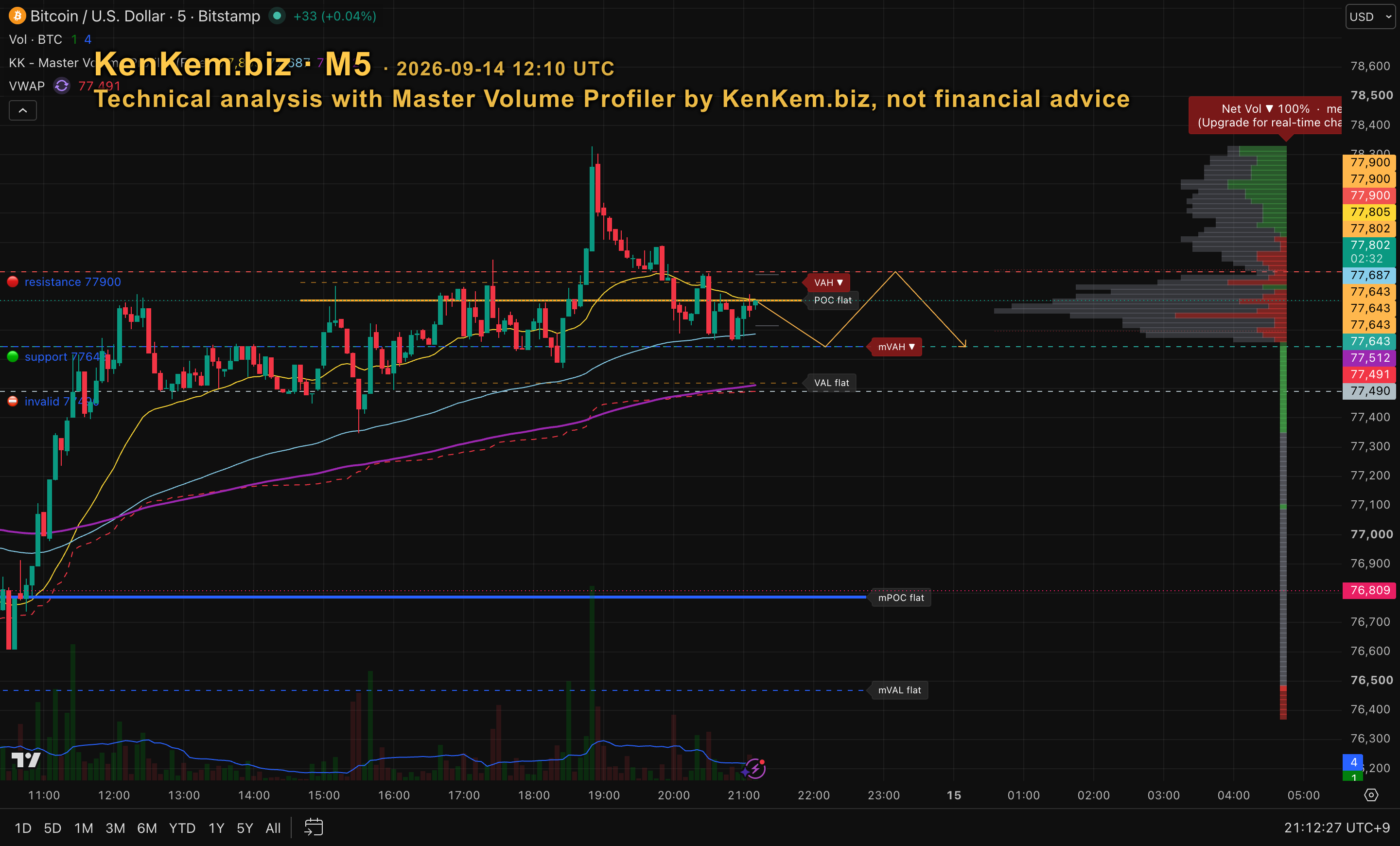Screen dimensions: 1400x846
Task: Click the purple lightning flash icon
Action: 754,768
